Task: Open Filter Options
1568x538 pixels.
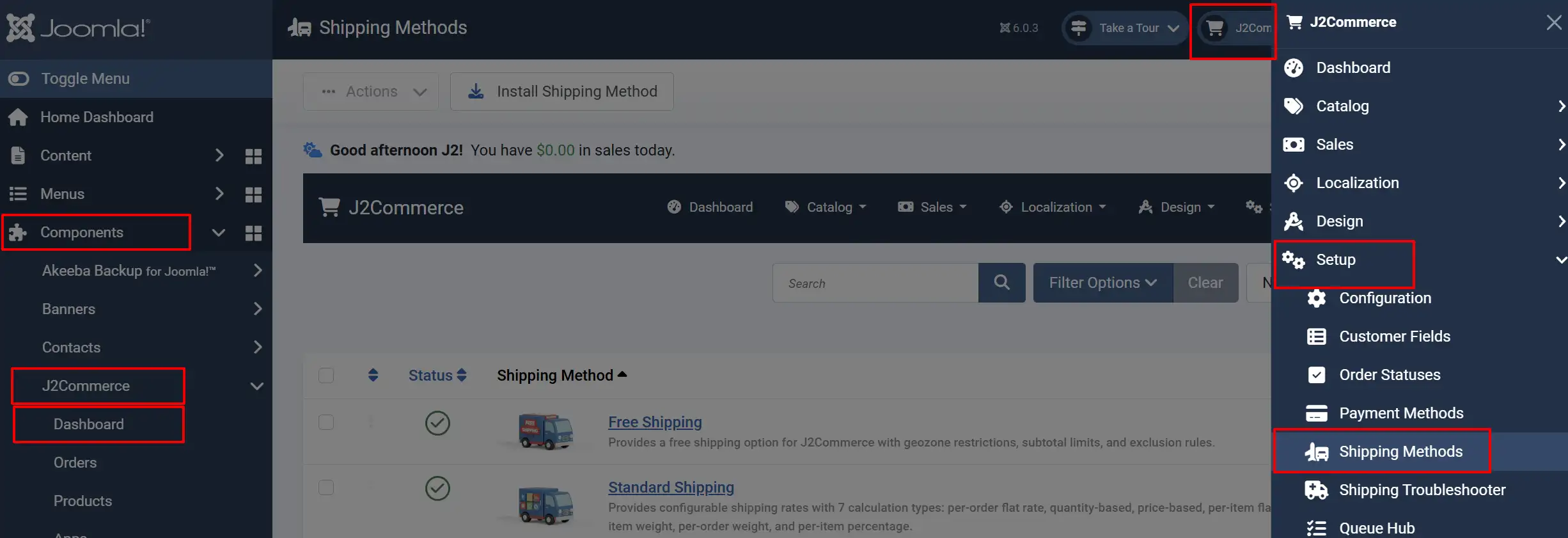Action: coord(1103,283)
